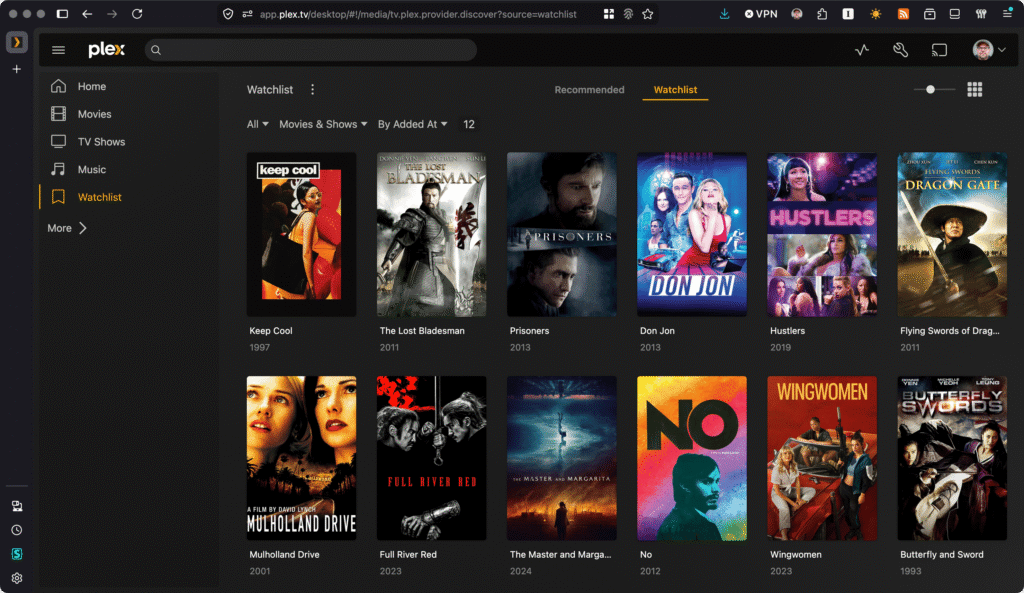Select Movies text in sidebar
The image size is (1024, 593).
94,114
